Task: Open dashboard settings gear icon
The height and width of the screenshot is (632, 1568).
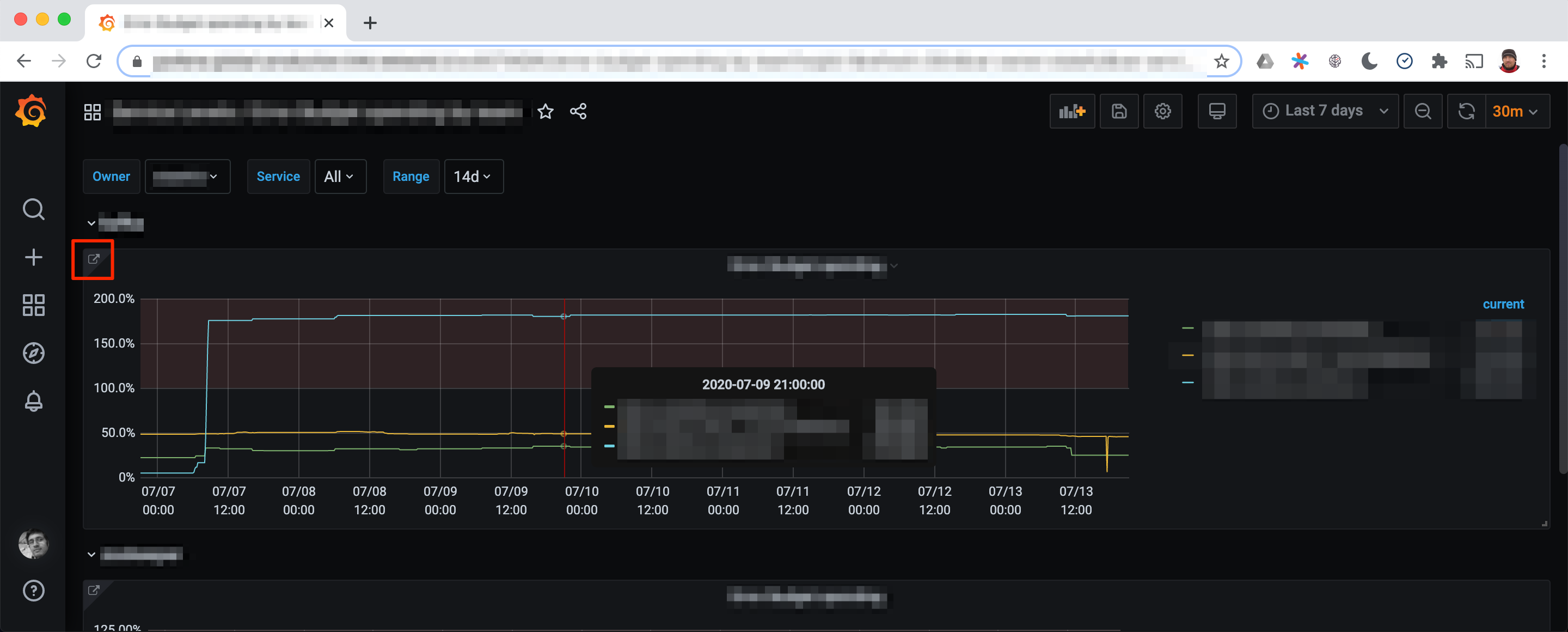Action: (x=1162, y=112)
